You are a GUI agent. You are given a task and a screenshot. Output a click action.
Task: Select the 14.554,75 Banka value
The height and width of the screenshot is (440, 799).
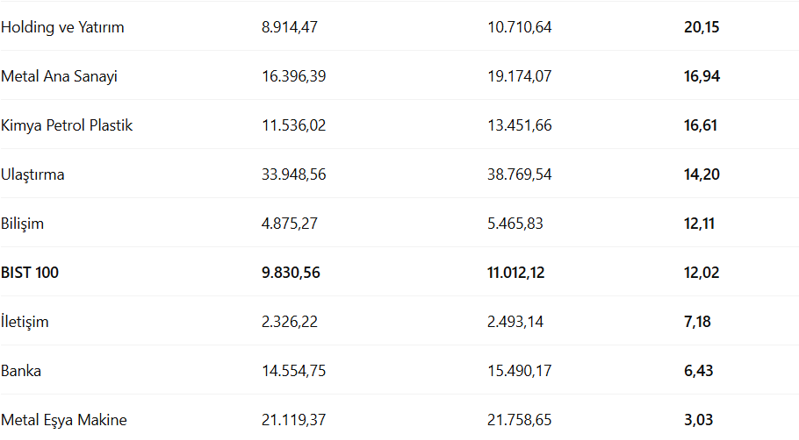(294, 371)
